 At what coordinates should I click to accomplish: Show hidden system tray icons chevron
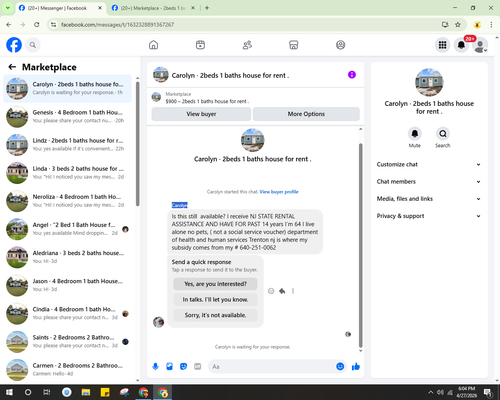pyautogui.click(x=430, y=392)
